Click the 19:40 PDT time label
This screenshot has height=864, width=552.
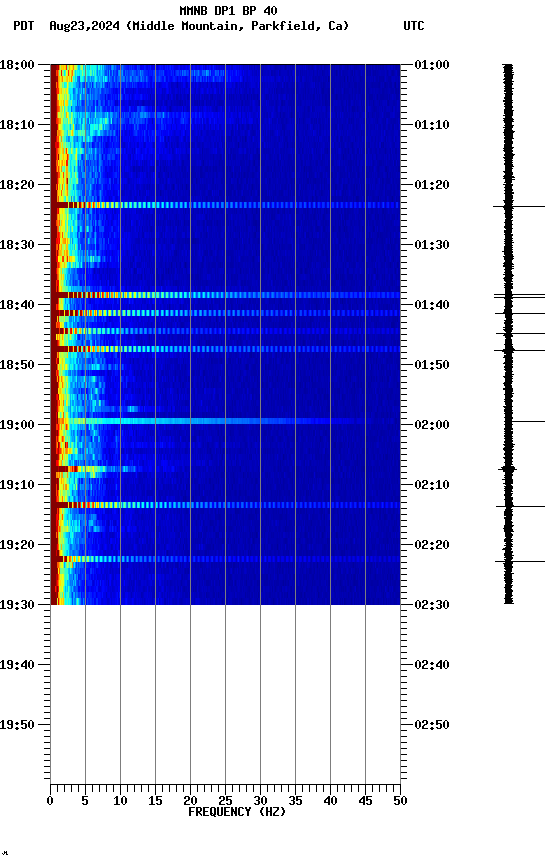[x=17, y=665]
